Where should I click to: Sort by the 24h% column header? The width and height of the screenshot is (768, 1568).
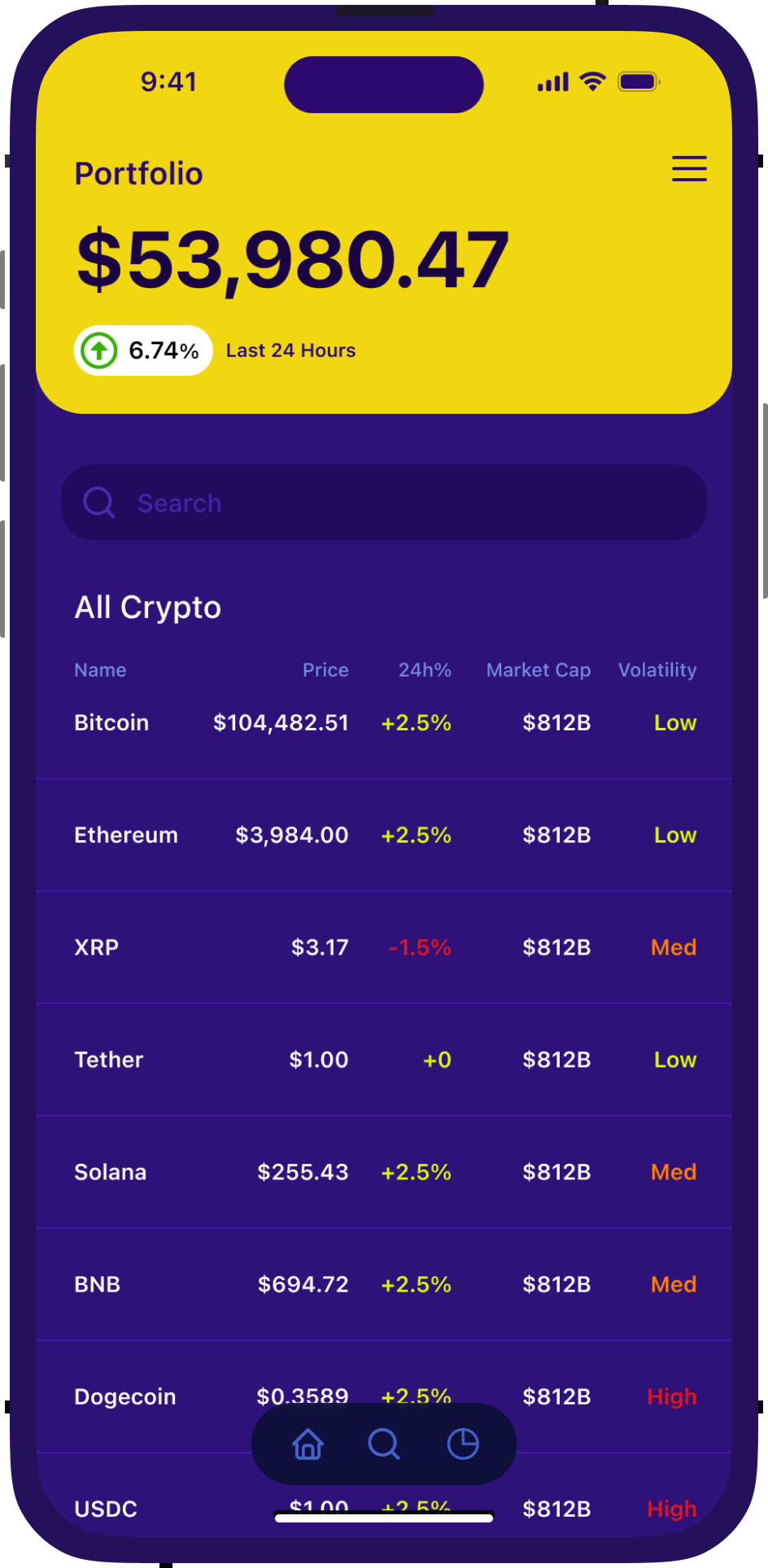pyautogui.click(x=425, y=670)
